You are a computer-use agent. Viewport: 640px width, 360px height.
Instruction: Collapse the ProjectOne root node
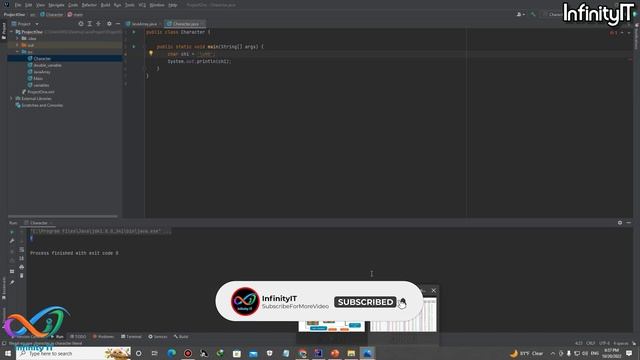[12, 32]
